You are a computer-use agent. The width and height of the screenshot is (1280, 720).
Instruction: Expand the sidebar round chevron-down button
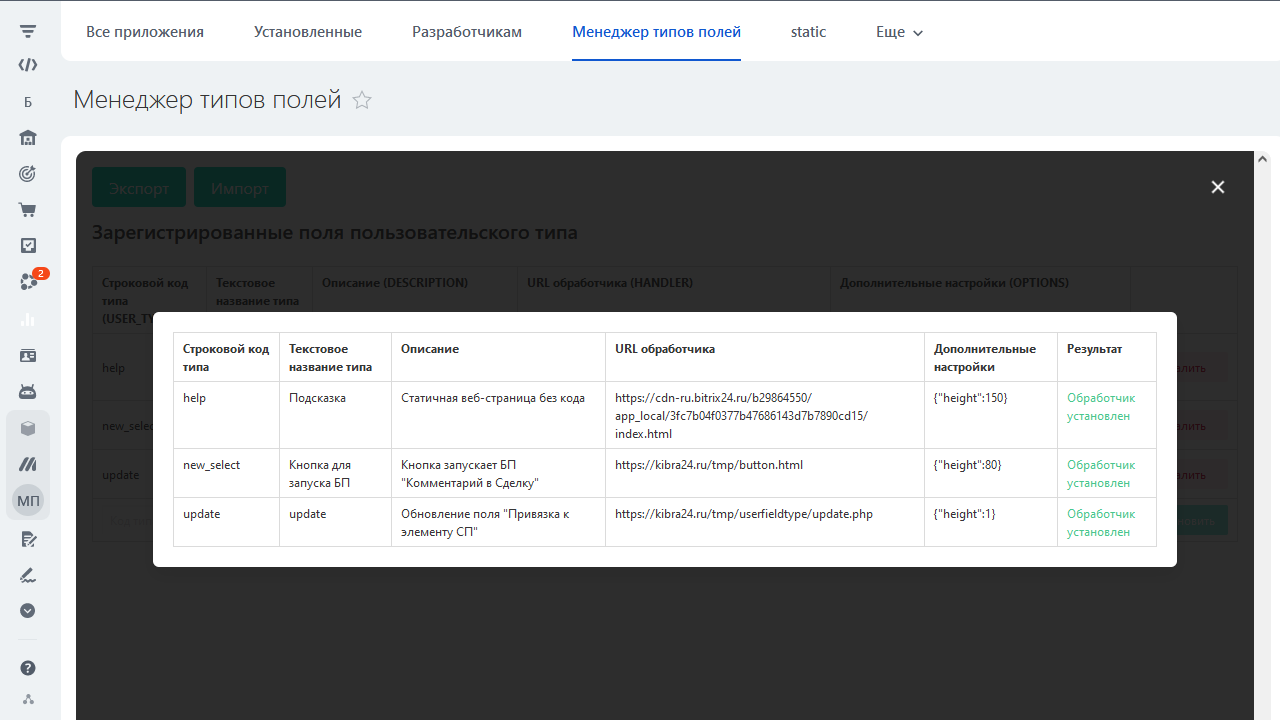coord(28,610)
